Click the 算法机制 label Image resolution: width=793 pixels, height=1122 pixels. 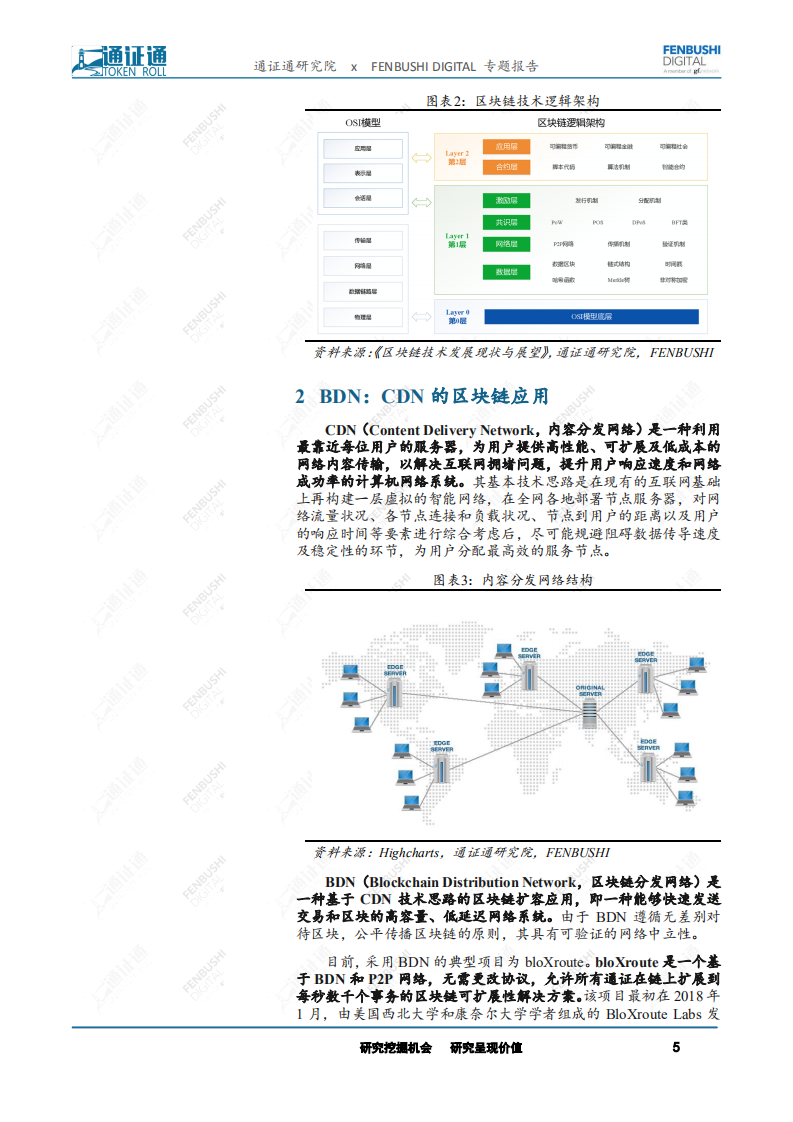tap(618, 167)
